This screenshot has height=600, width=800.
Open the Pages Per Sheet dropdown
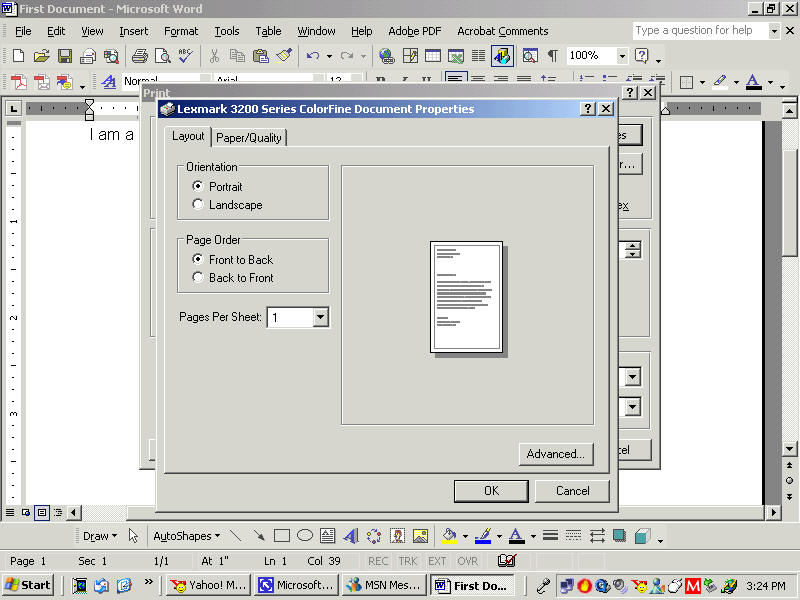(x=320, y=317)
